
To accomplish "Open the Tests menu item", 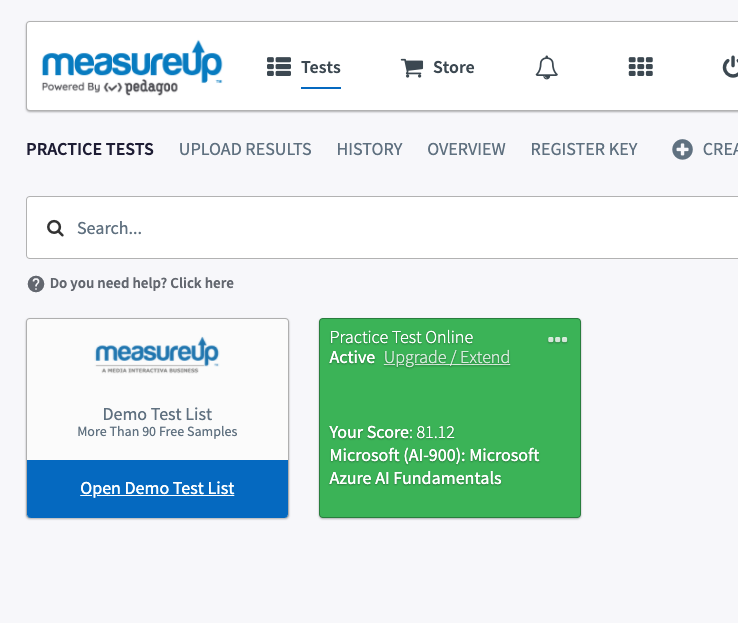I will point(321,67).
